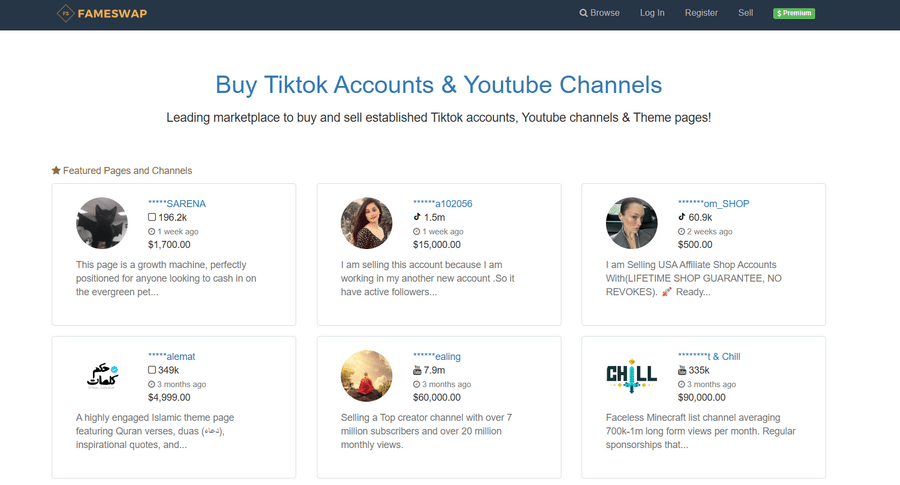Click the green Premium button

click(794, 13)
